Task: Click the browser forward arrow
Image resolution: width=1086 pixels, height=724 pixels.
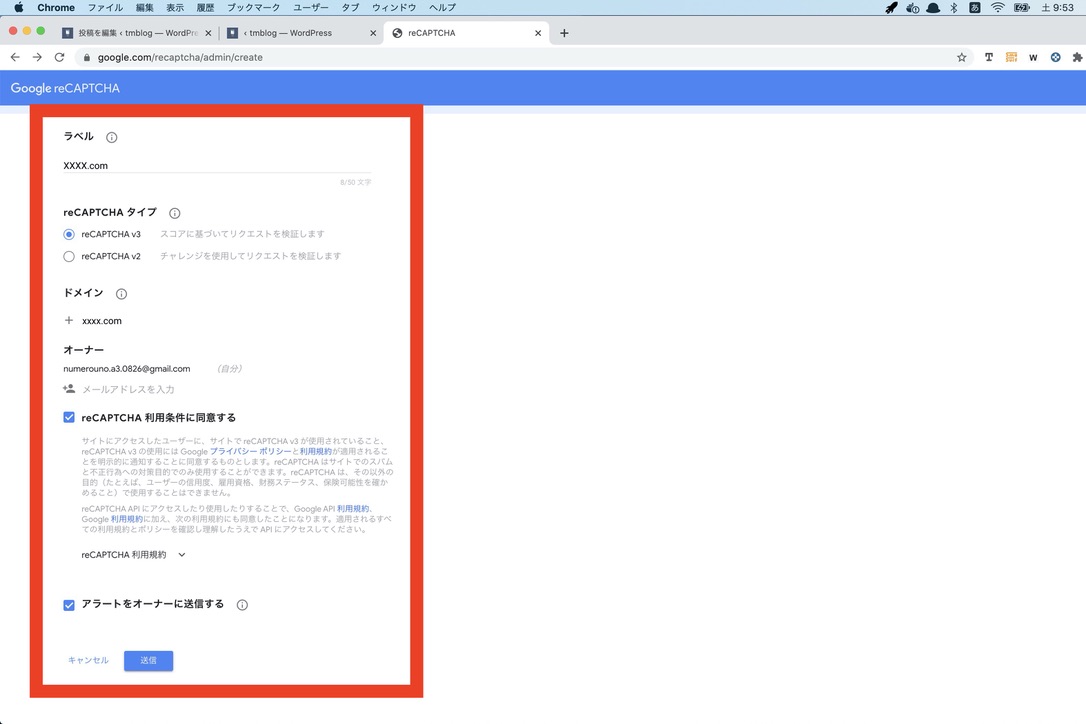Action: point(37,58)
